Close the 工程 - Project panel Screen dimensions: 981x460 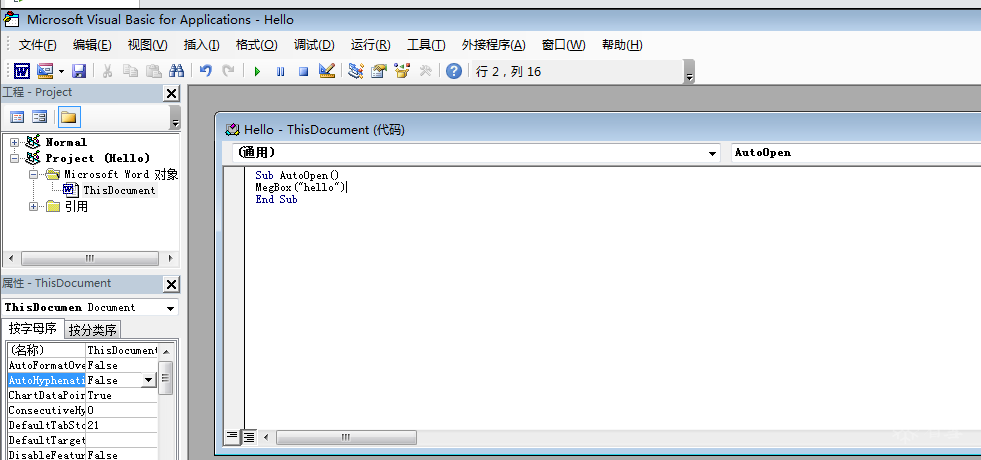171,94
